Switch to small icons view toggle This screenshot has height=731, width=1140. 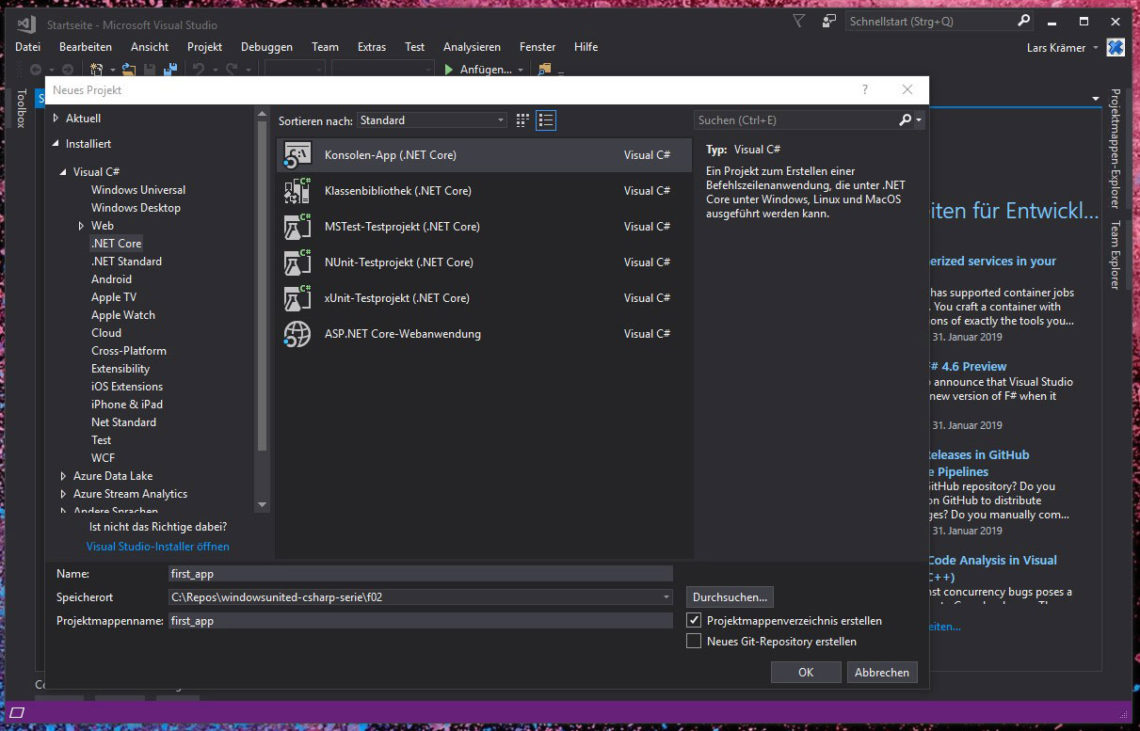tap(521, 119)
